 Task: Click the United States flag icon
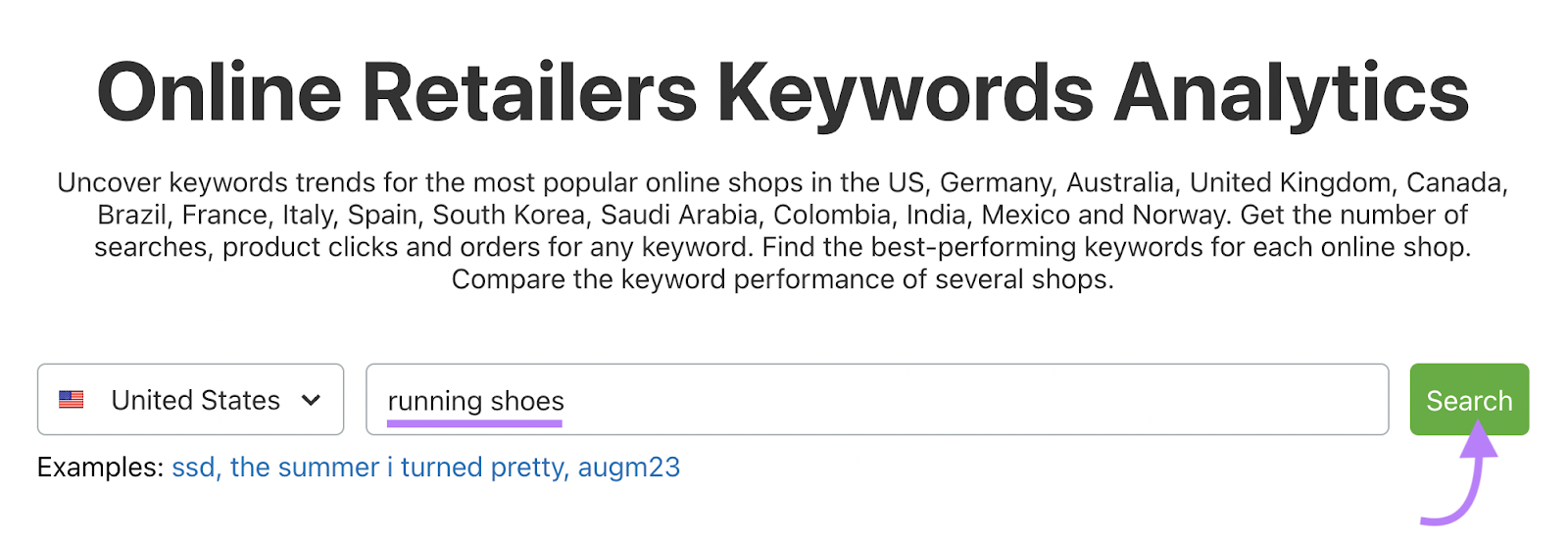point(72,400)
